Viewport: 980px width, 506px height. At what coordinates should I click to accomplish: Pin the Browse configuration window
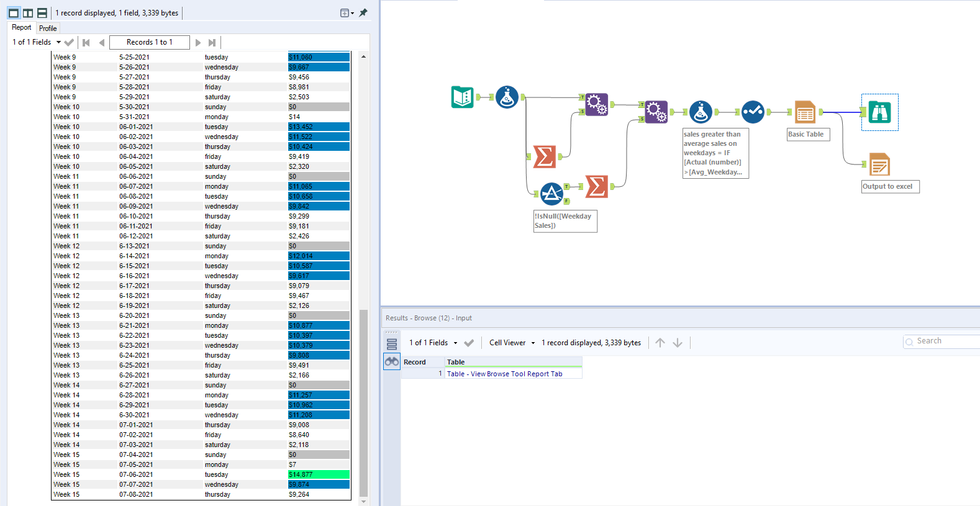(x=363, y=12)
